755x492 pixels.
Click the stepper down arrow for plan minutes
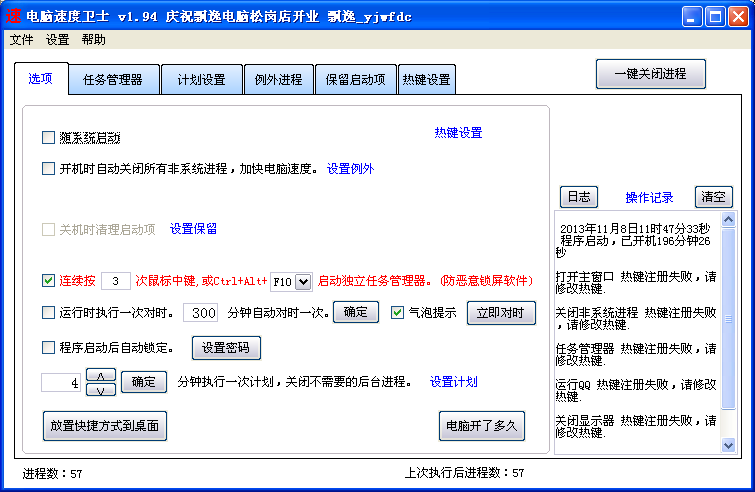click(101, 389)
